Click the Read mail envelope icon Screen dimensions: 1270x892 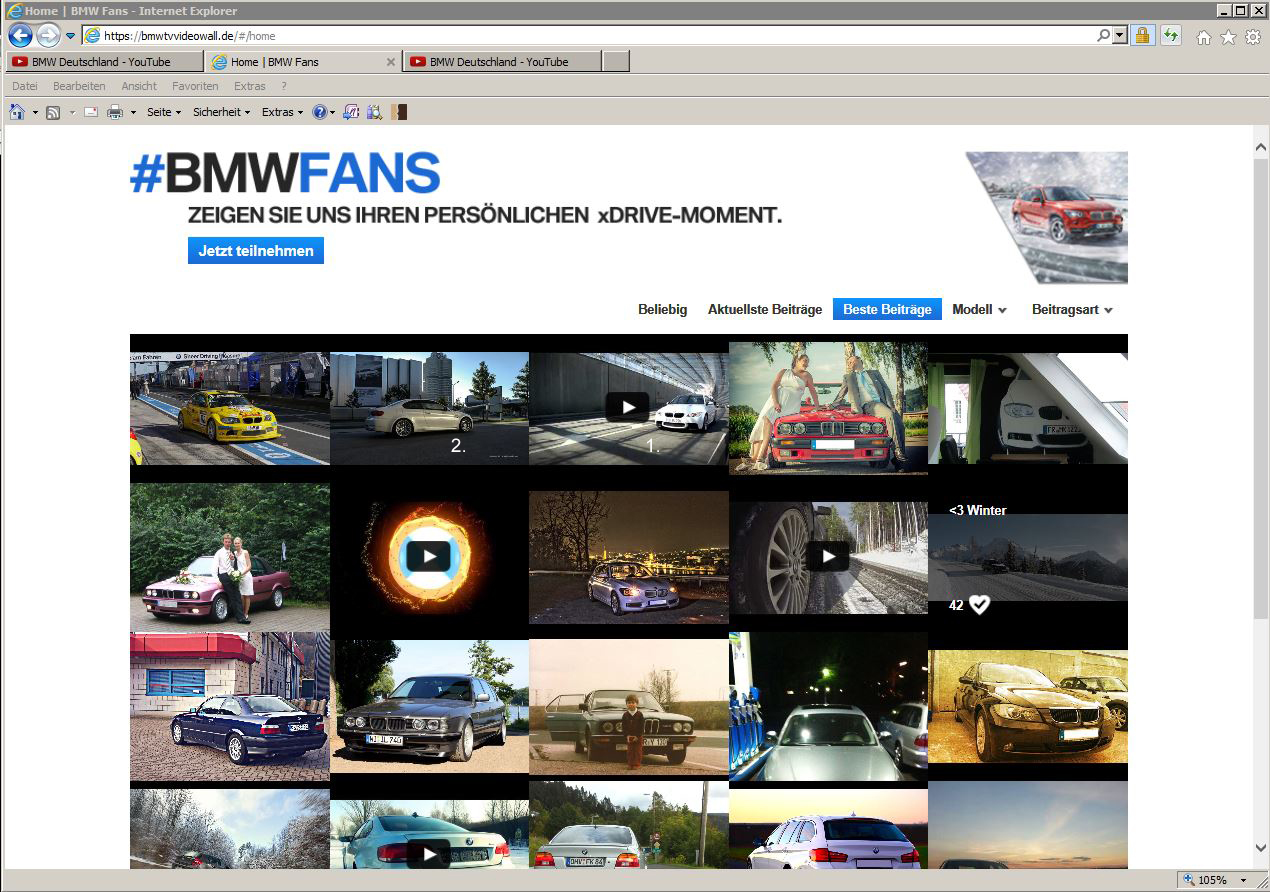coord(91,112)
